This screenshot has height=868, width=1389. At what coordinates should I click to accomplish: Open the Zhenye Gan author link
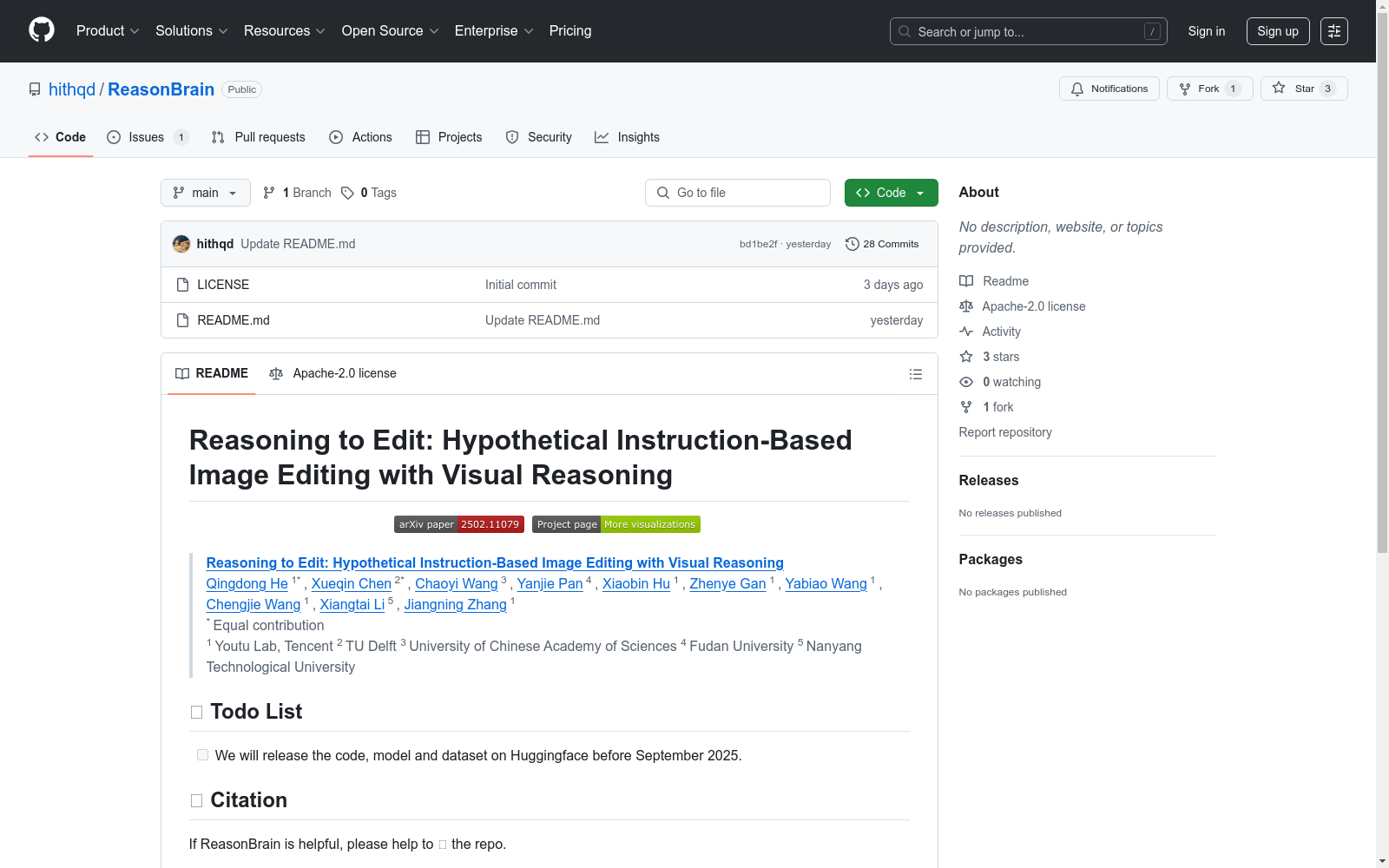tap(727, 583)
